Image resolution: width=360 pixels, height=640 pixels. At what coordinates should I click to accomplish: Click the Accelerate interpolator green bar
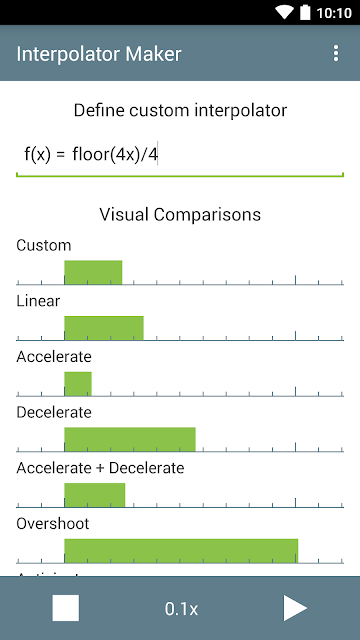78,384
